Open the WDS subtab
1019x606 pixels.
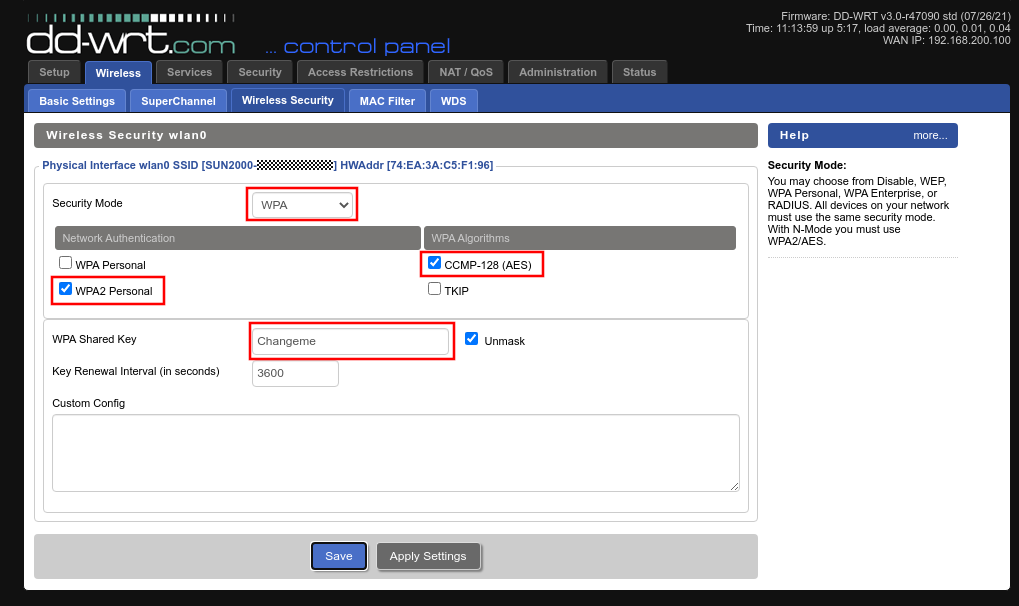point(454,101)
